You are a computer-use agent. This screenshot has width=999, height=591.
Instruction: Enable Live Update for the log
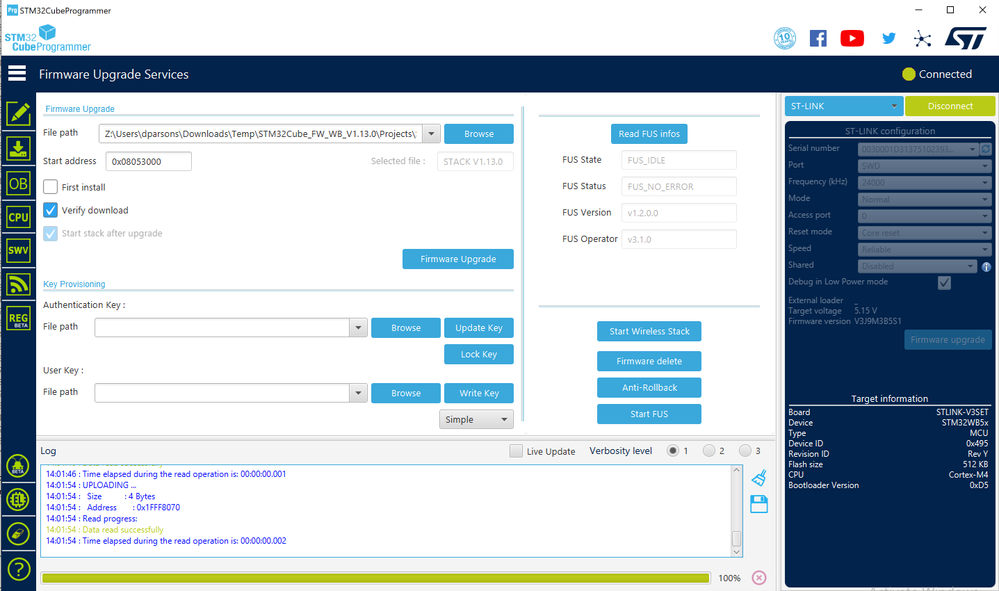516,451
